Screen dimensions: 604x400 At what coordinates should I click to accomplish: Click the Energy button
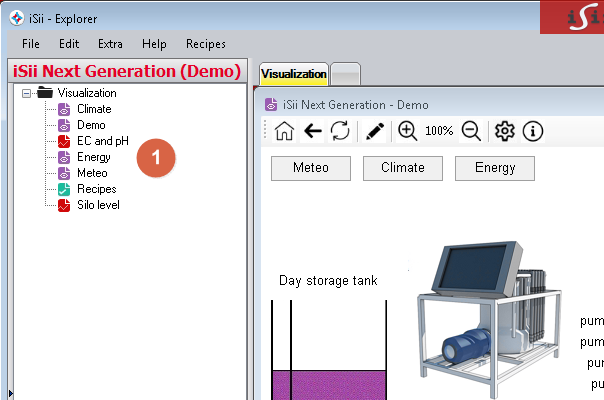tap(495, 168)
